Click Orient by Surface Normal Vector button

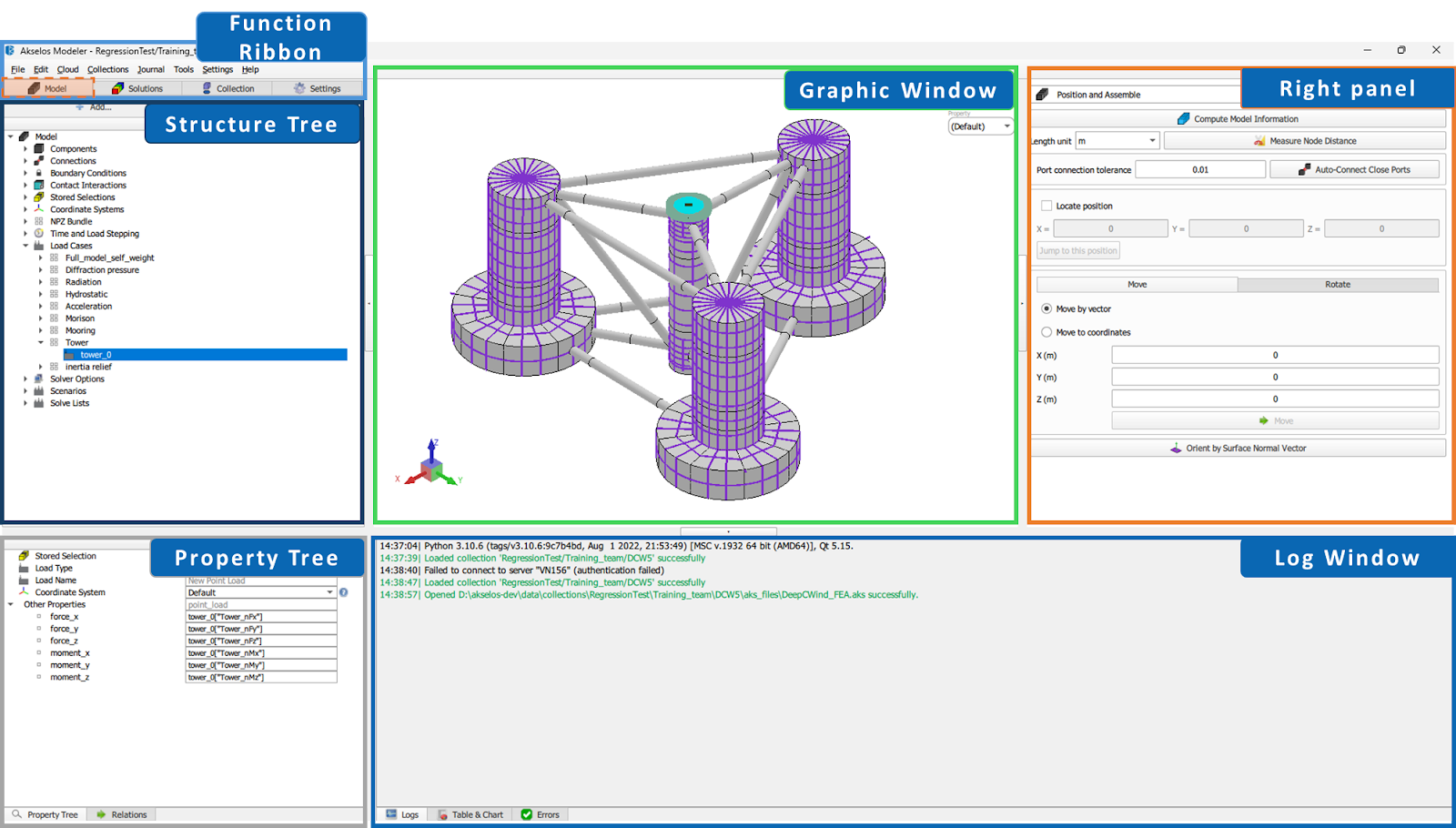pyautogui.click(x=1239, y=448)
